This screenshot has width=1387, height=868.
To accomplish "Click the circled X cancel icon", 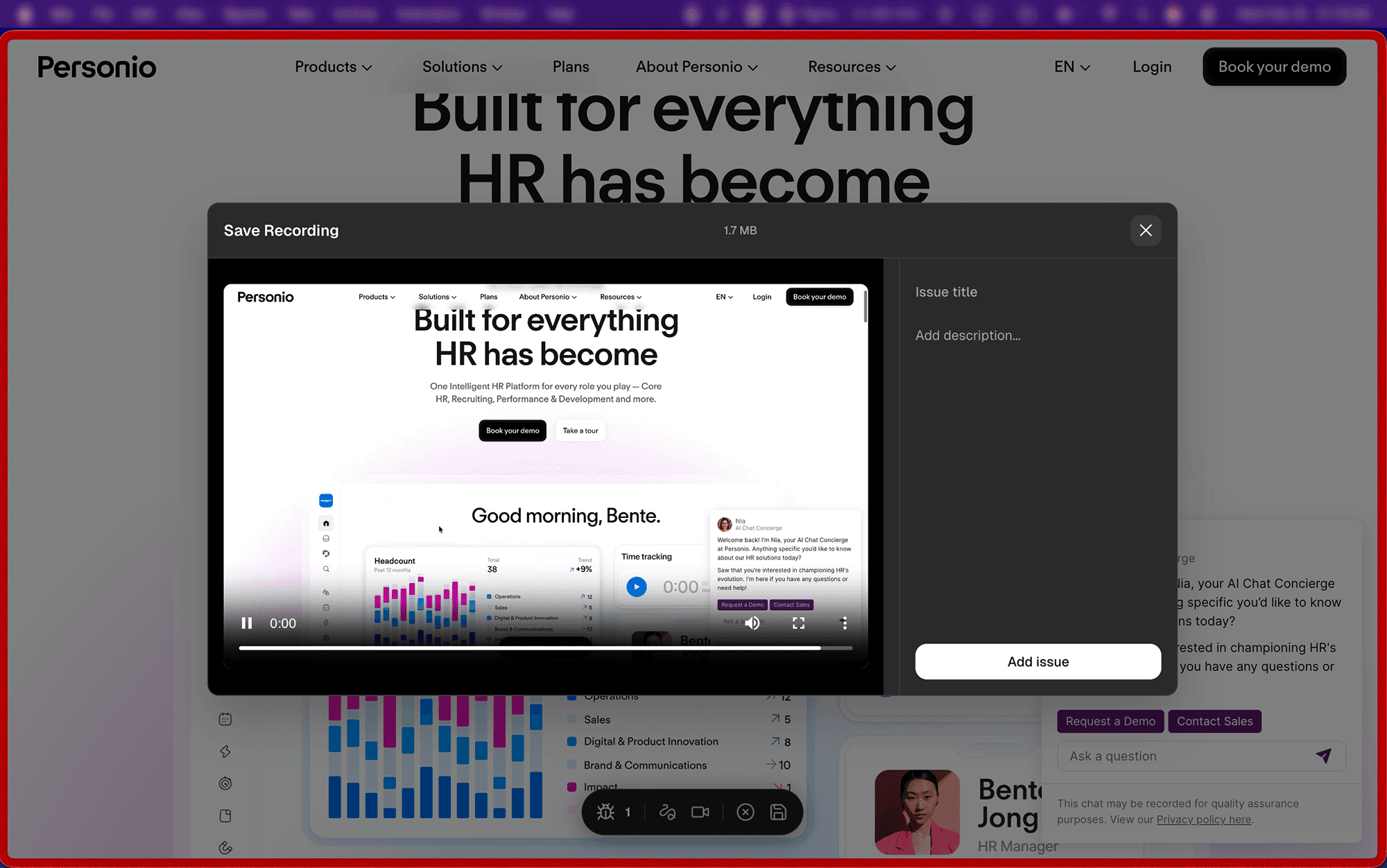I will [x=746, y=812].
